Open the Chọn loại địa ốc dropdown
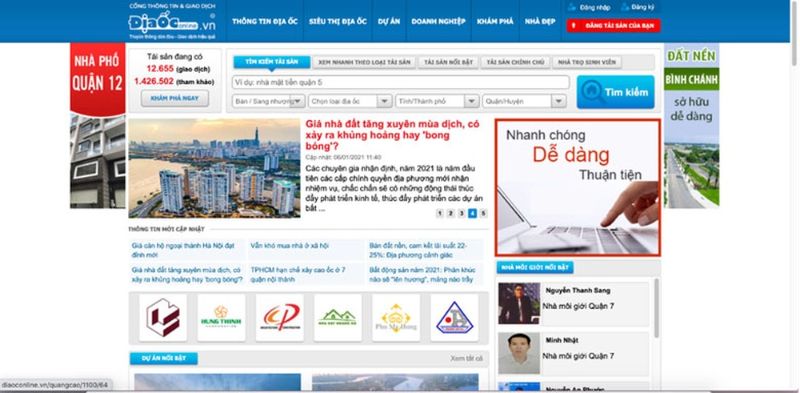 point(350,101)
